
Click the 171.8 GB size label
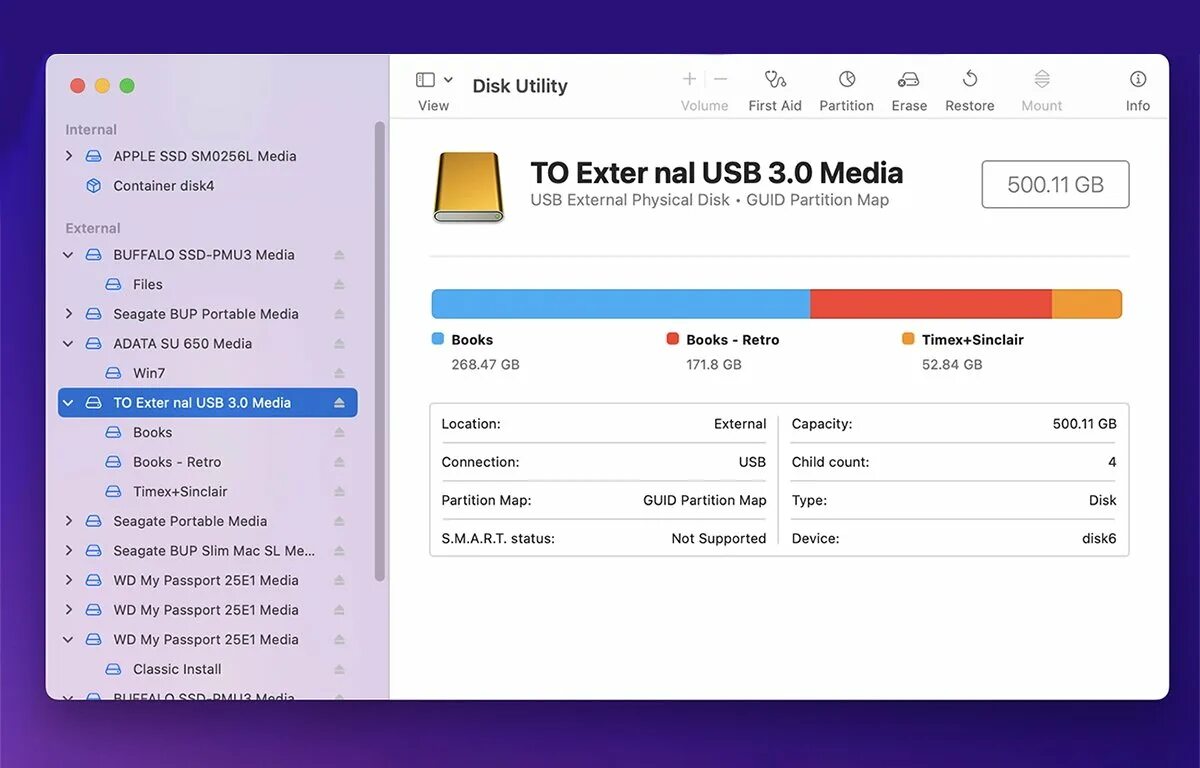(714, 365)
